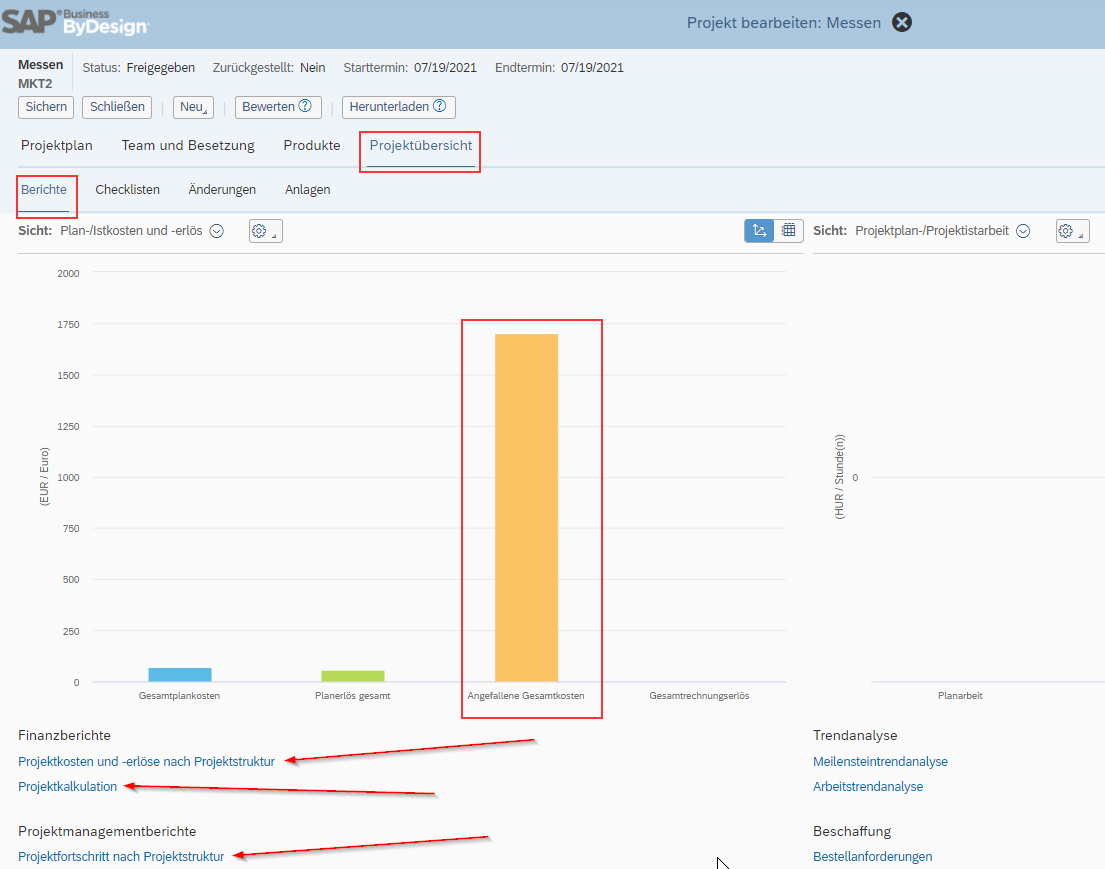The height and width of the screenshot is (869, 1105).
Task: Click the green Planerlös gesamt bar
Action: pyautogui.click(x=353, y=676)
